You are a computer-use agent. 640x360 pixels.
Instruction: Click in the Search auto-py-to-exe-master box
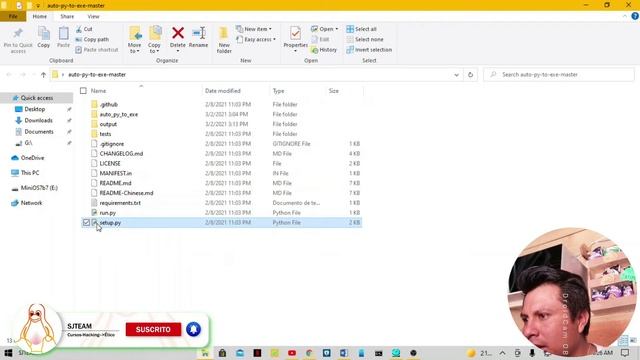tap(559, 75)
